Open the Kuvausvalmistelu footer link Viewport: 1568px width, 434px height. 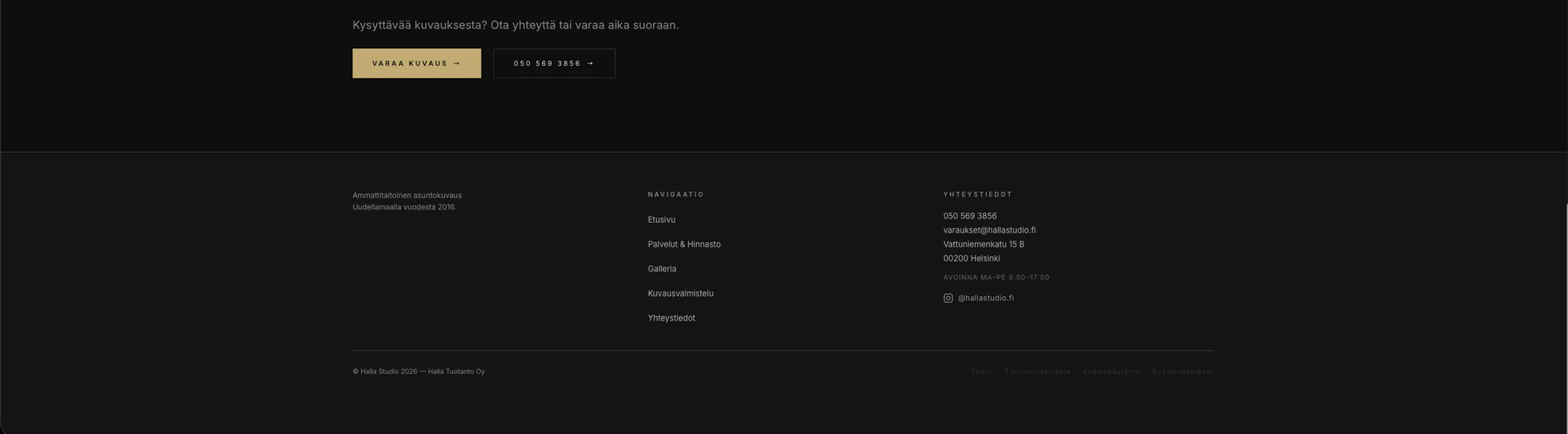[x=680, y=294]
